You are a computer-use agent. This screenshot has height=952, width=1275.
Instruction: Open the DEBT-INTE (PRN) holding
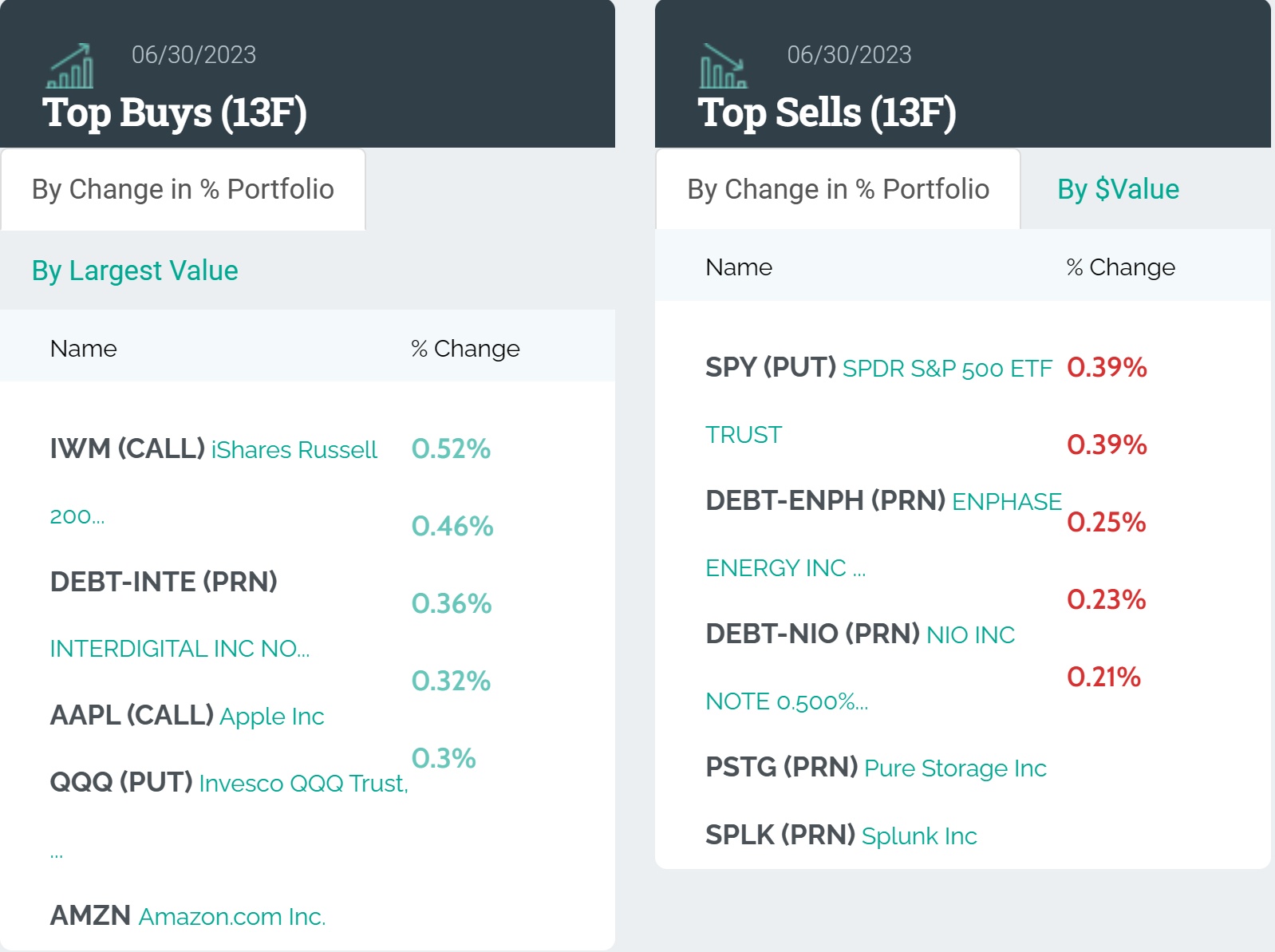point(164,583)
